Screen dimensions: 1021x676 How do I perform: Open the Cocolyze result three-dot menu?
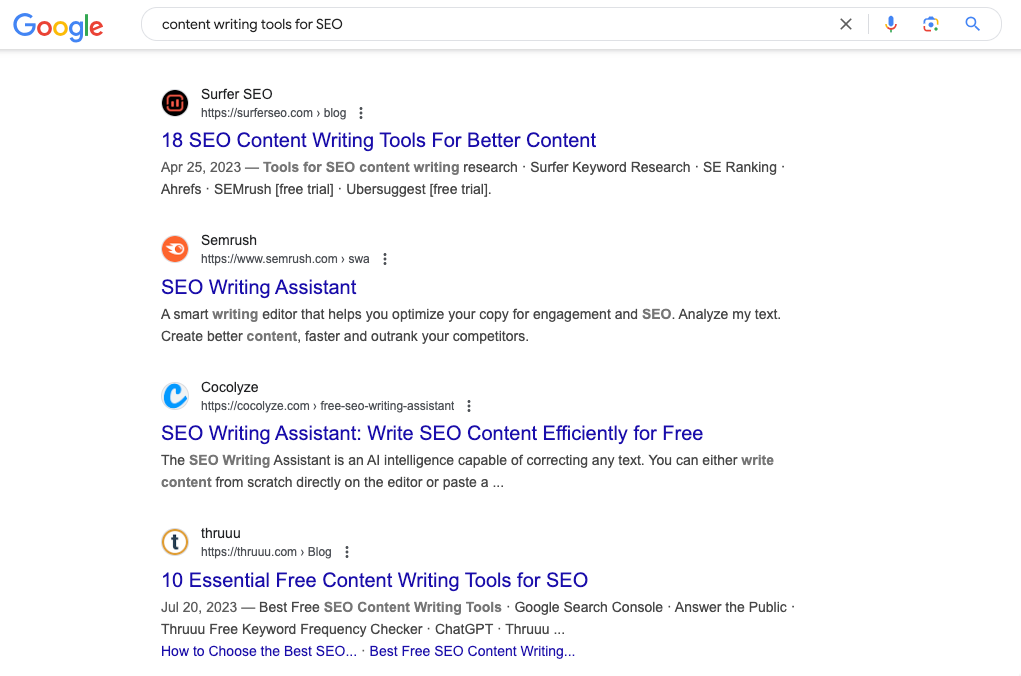click(469, 406)
